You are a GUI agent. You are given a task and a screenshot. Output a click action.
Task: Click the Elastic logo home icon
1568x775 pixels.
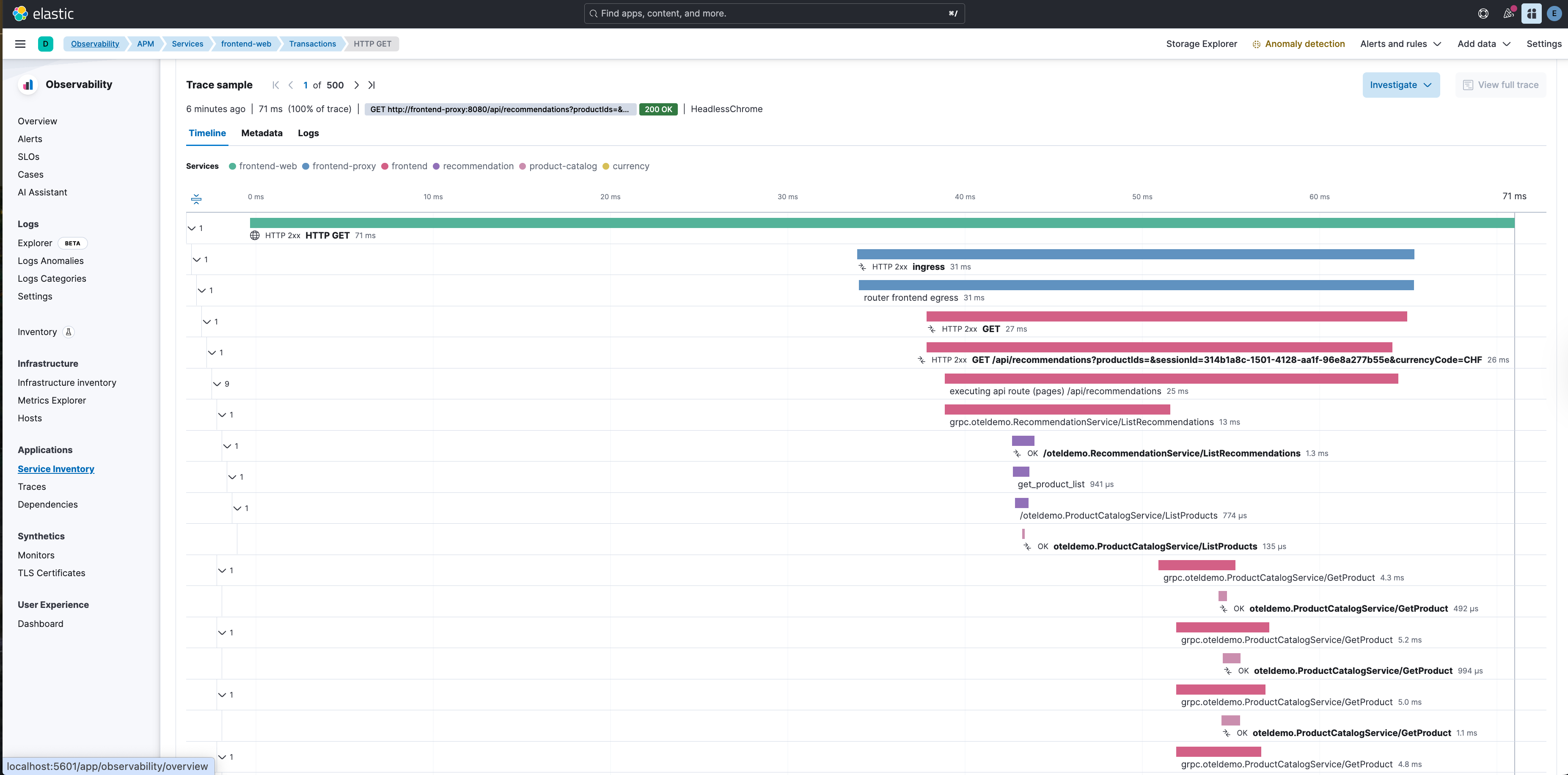(20, 14)
